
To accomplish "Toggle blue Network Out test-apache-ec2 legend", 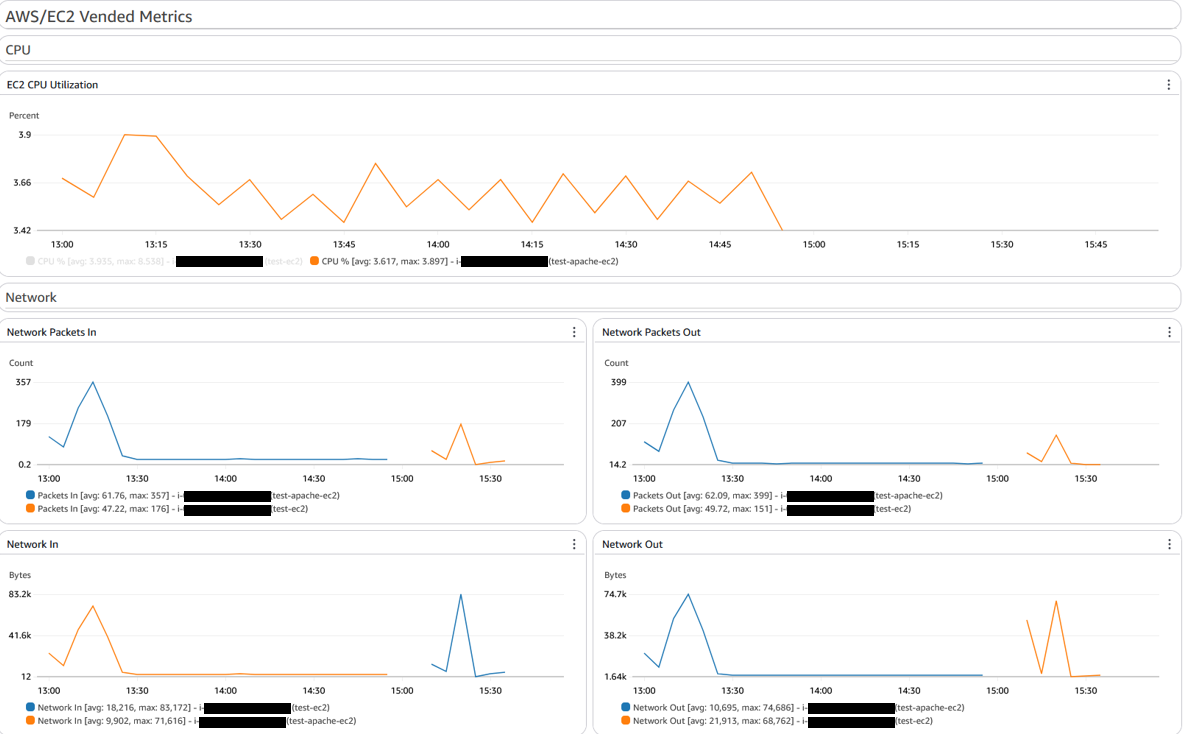I will pos(625,708).
